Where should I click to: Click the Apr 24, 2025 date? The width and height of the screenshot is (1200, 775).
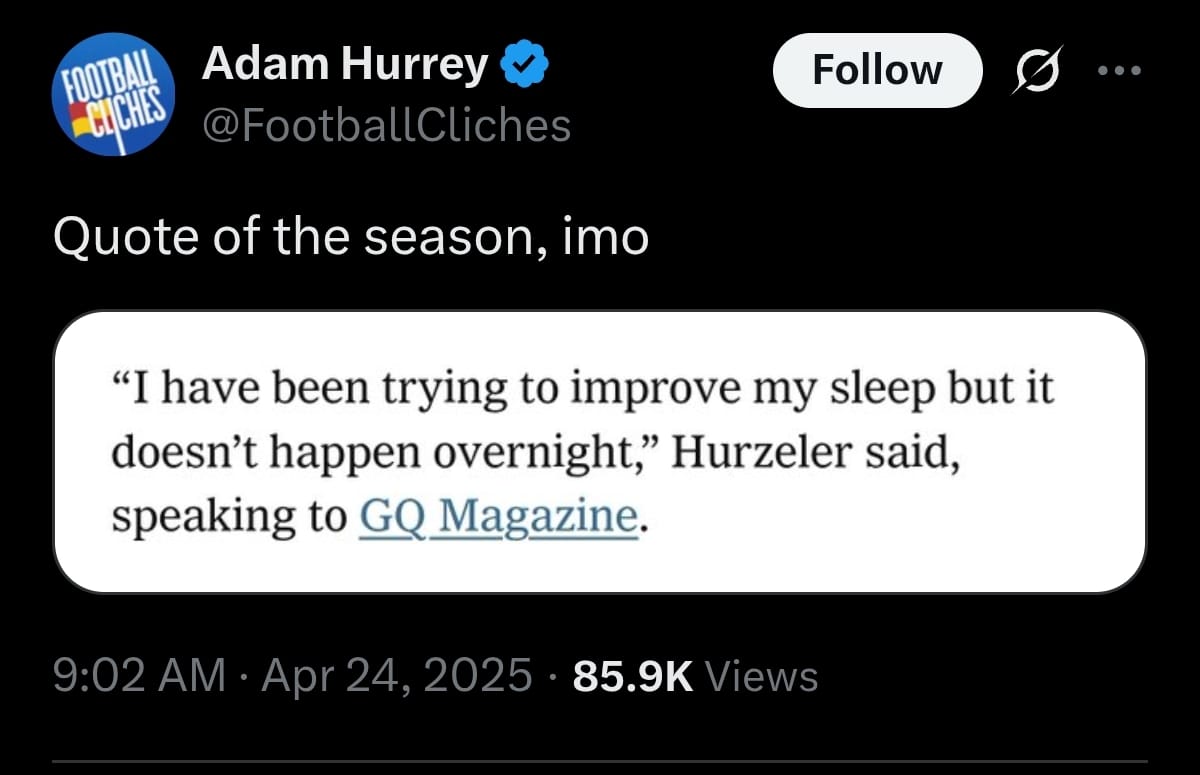point(396,676)
